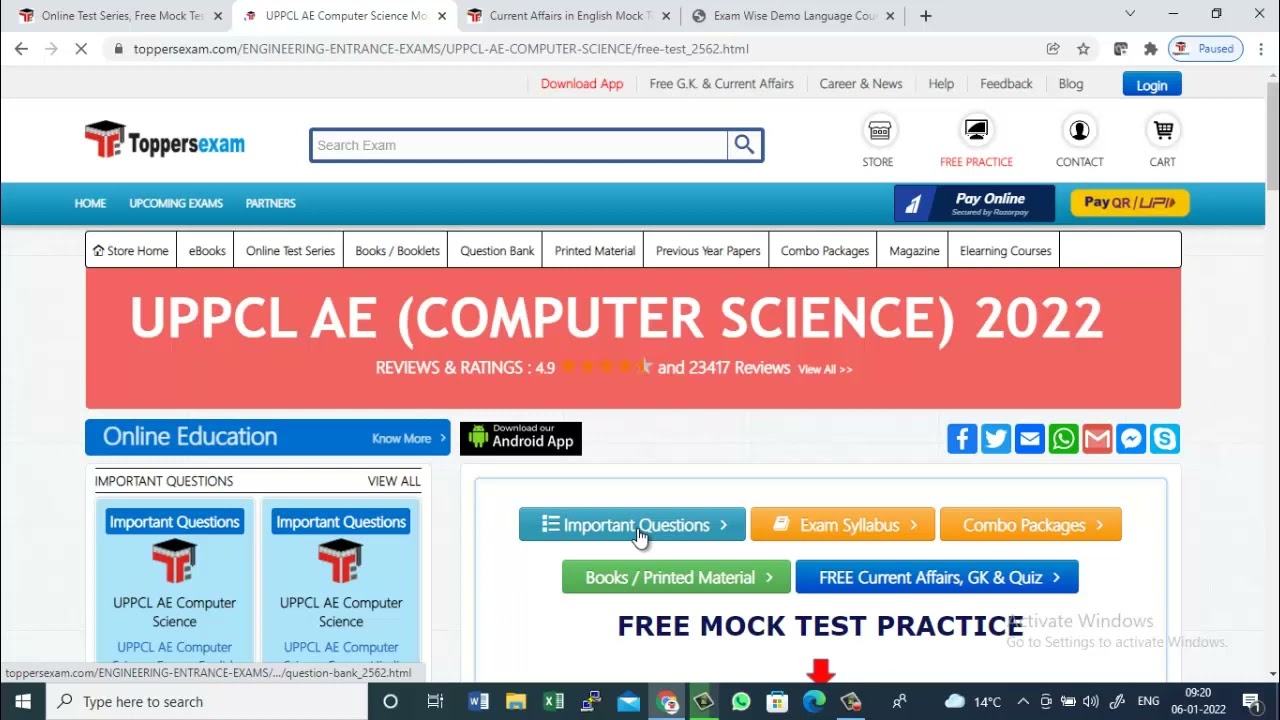The image size is (1280, 720).
Task: Click Windows taskbar search box
Action: 207,702
